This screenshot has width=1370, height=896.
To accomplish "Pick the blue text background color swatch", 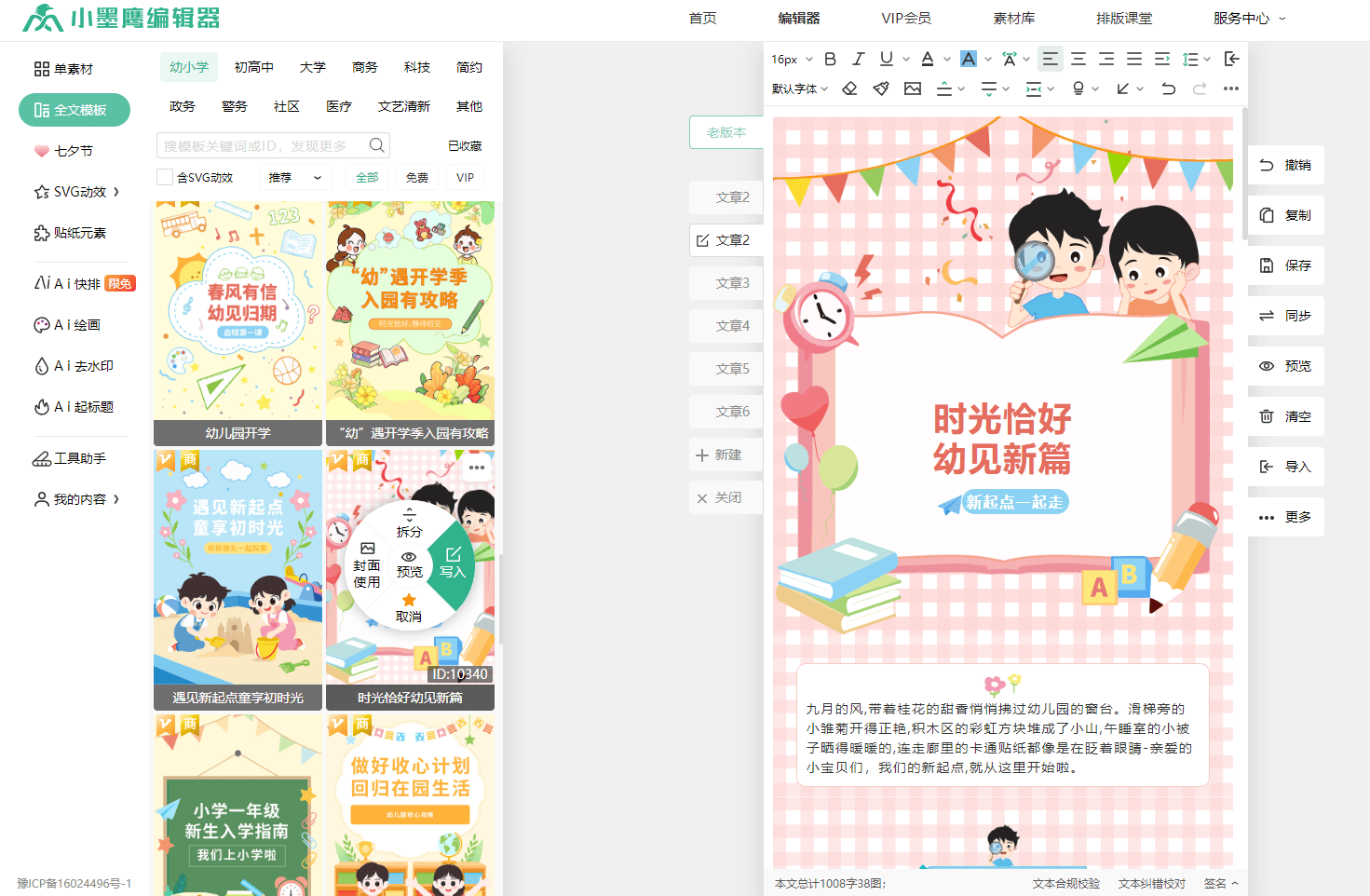I will [969, 59].
